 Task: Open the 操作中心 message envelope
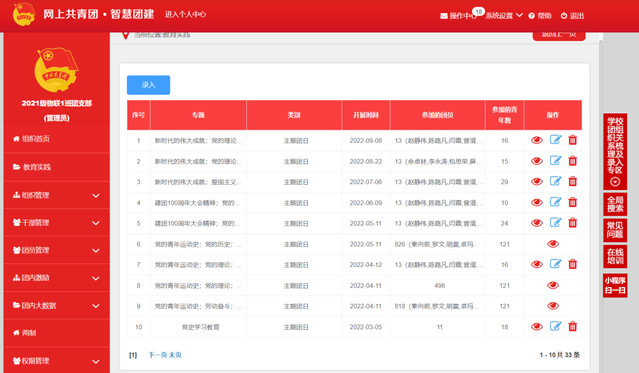click(x=444, y=16)
